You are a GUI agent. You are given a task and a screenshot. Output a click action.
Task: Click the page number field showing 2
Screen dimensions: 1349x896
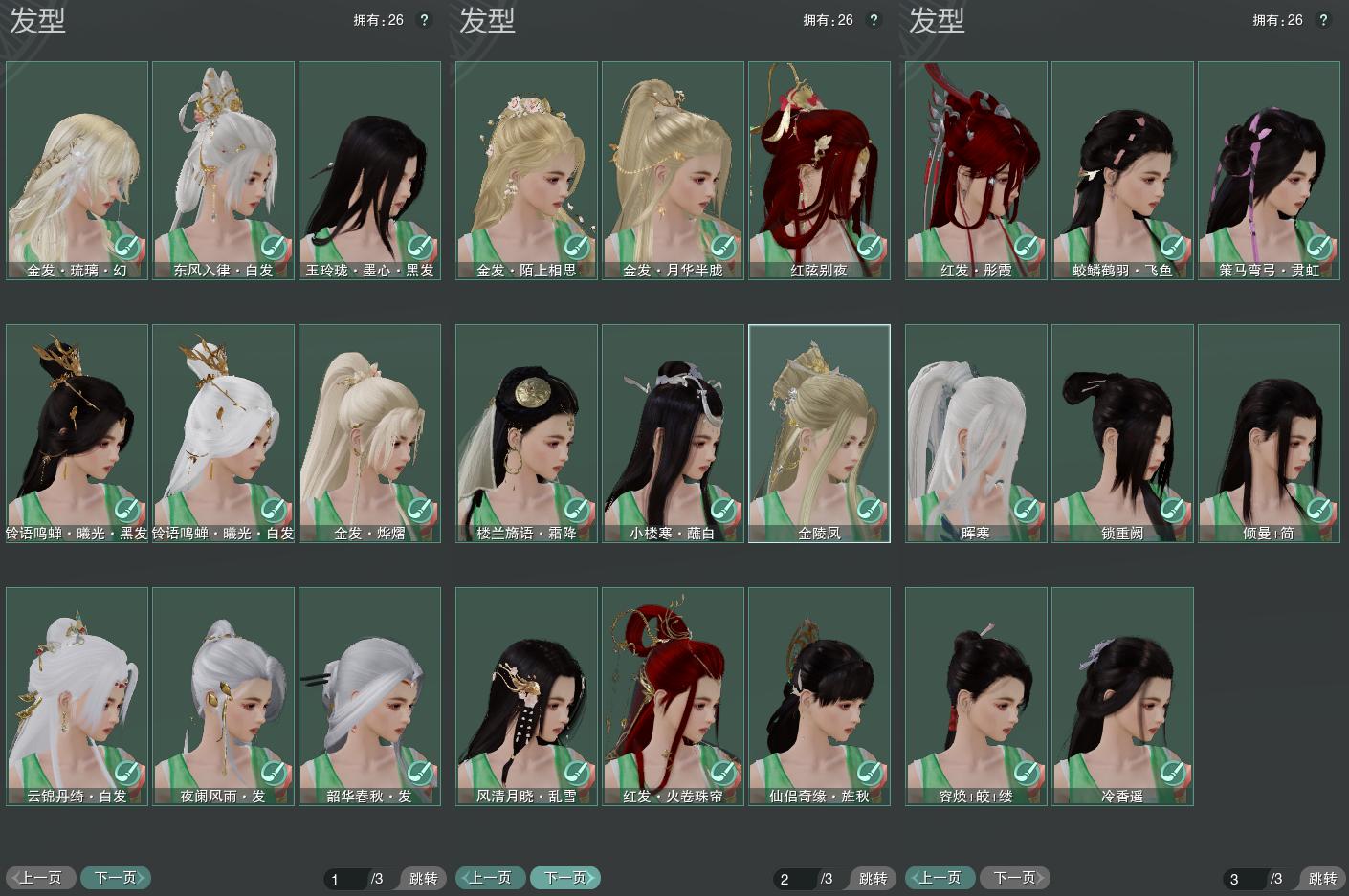pyautogui.click(x=796, y=879)
